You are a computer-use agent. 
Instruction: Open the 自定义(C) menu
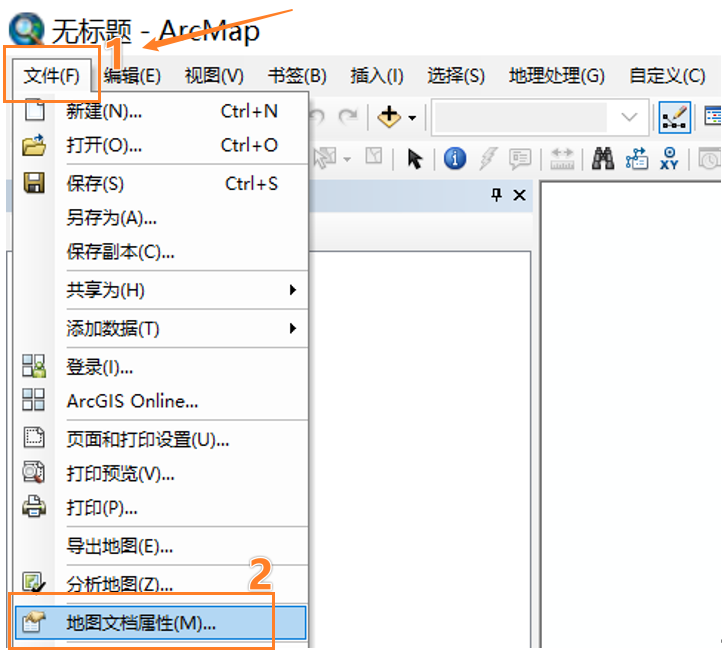pyautogui.click(x=667, y=76)
